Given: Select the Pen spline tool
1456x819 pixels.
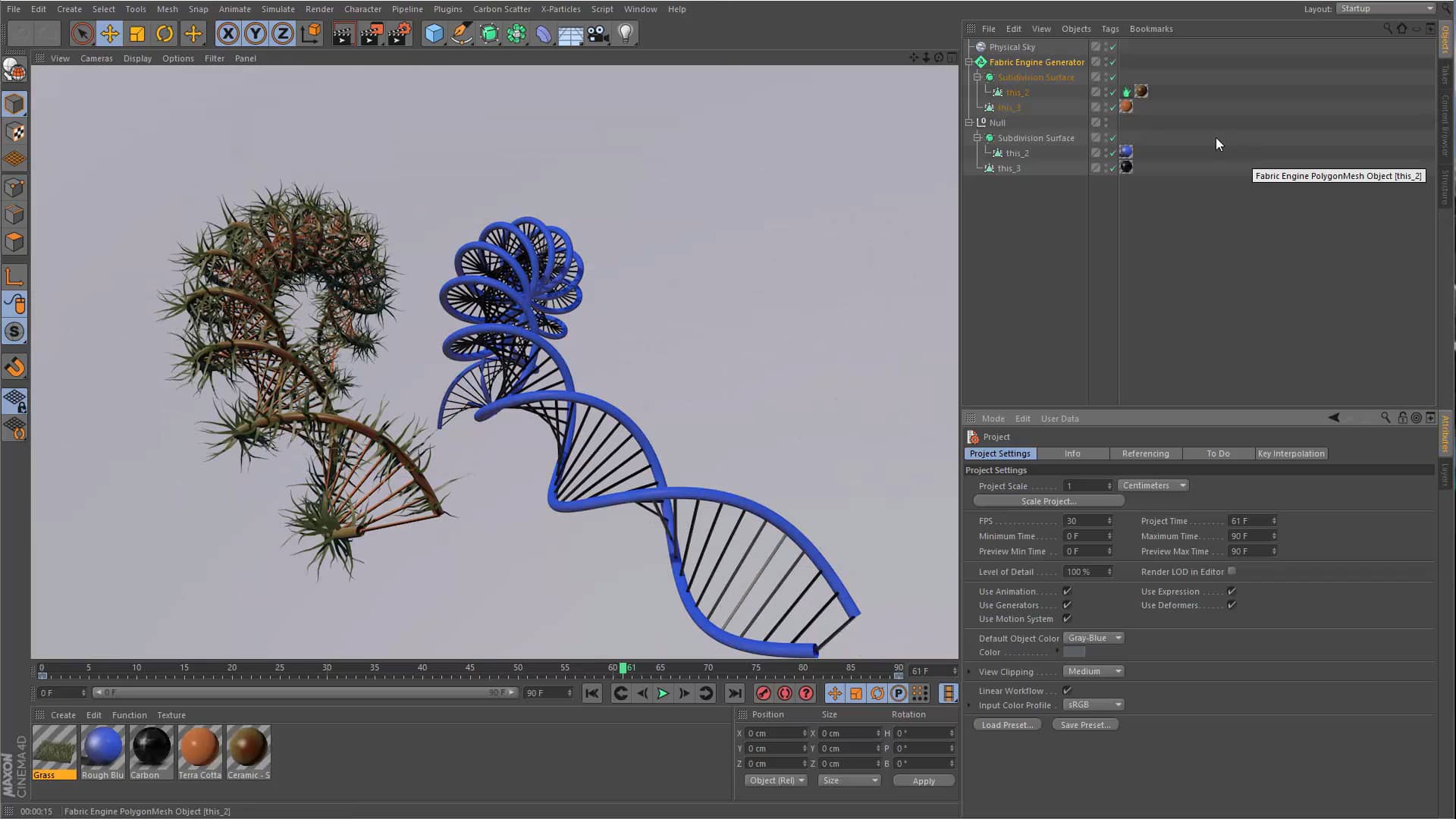Looking at the screenshot, I should pos(460,33).
